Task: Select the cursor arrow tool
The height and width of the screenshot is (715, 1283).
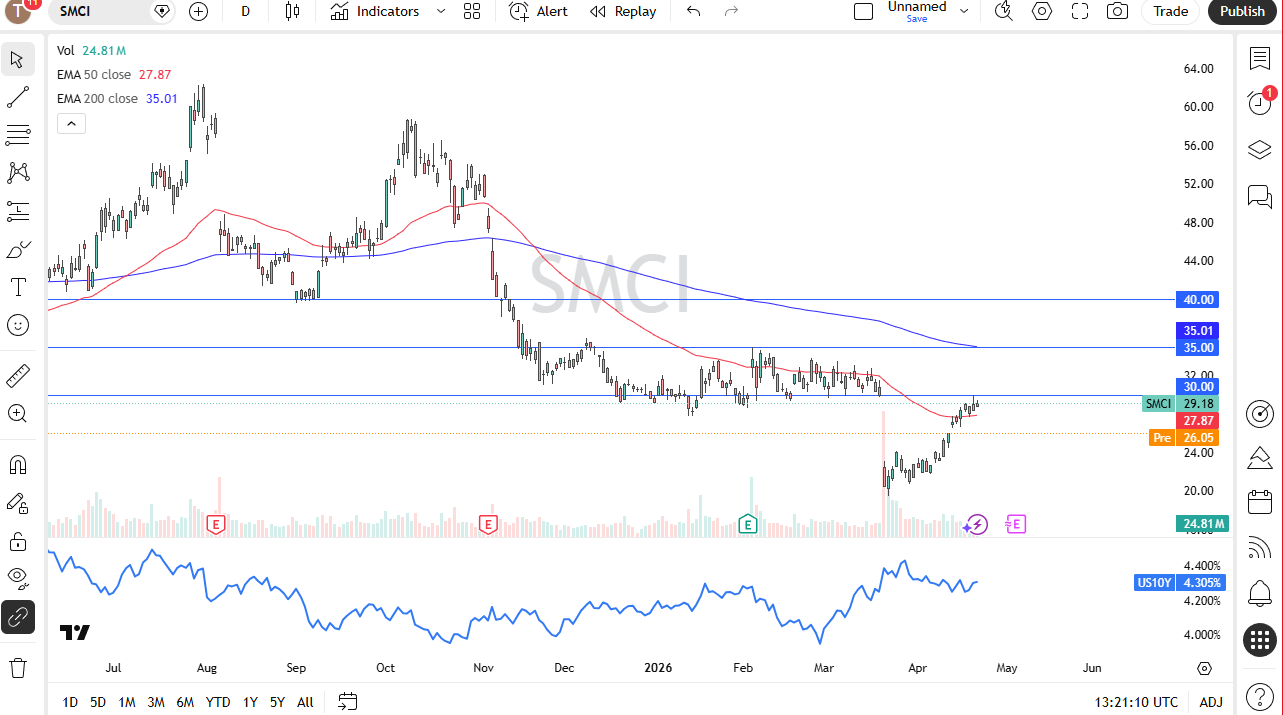Action: [18, 59]
